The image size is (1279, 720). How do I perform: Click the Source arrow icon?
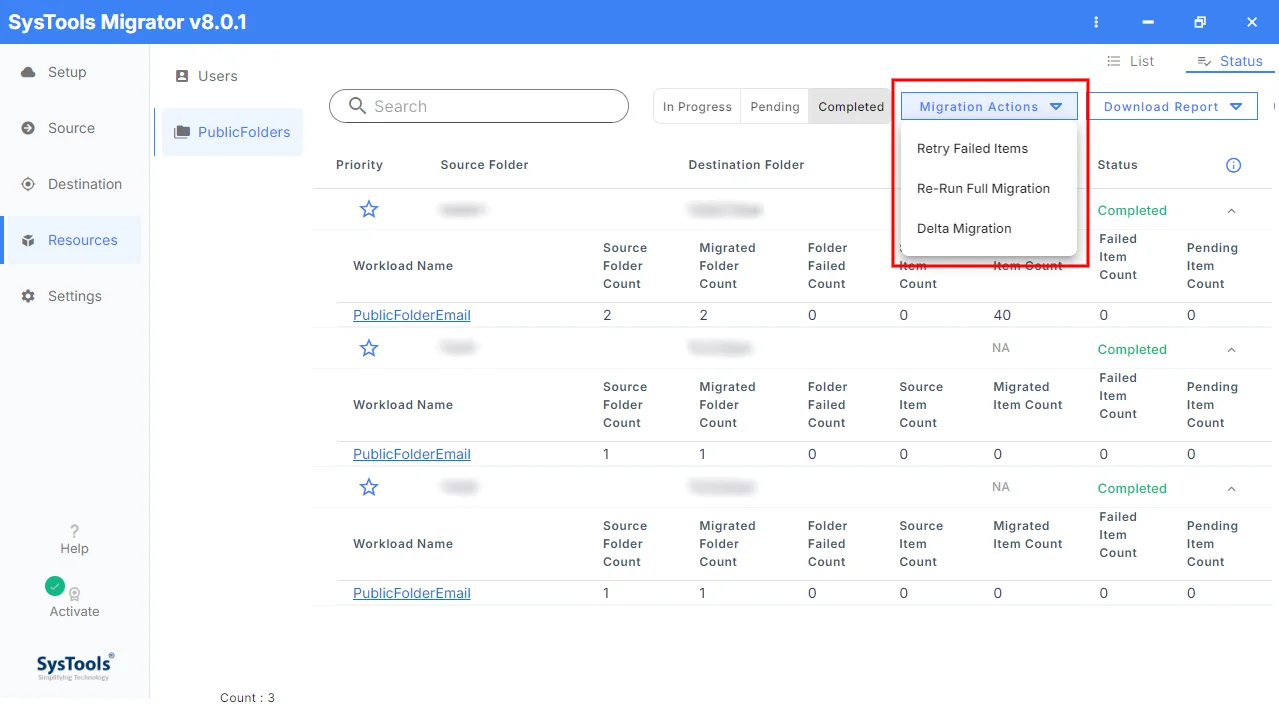(x=28, y=128)
